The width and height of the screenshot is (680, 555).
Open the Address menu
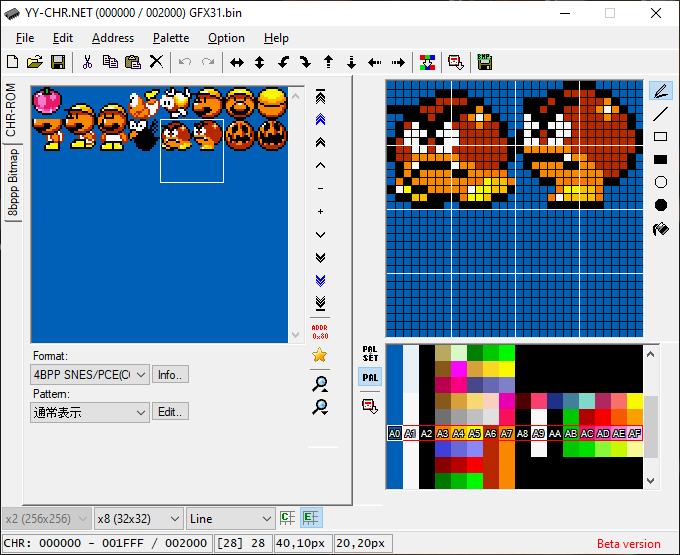(x=113, y=38)
